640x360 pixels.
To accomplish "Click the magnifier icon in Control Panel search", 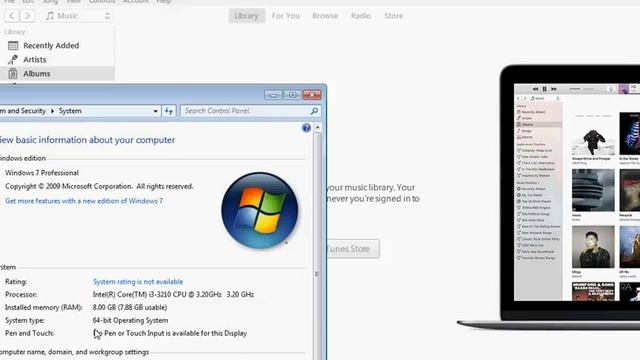I will (x=314, y=111).
